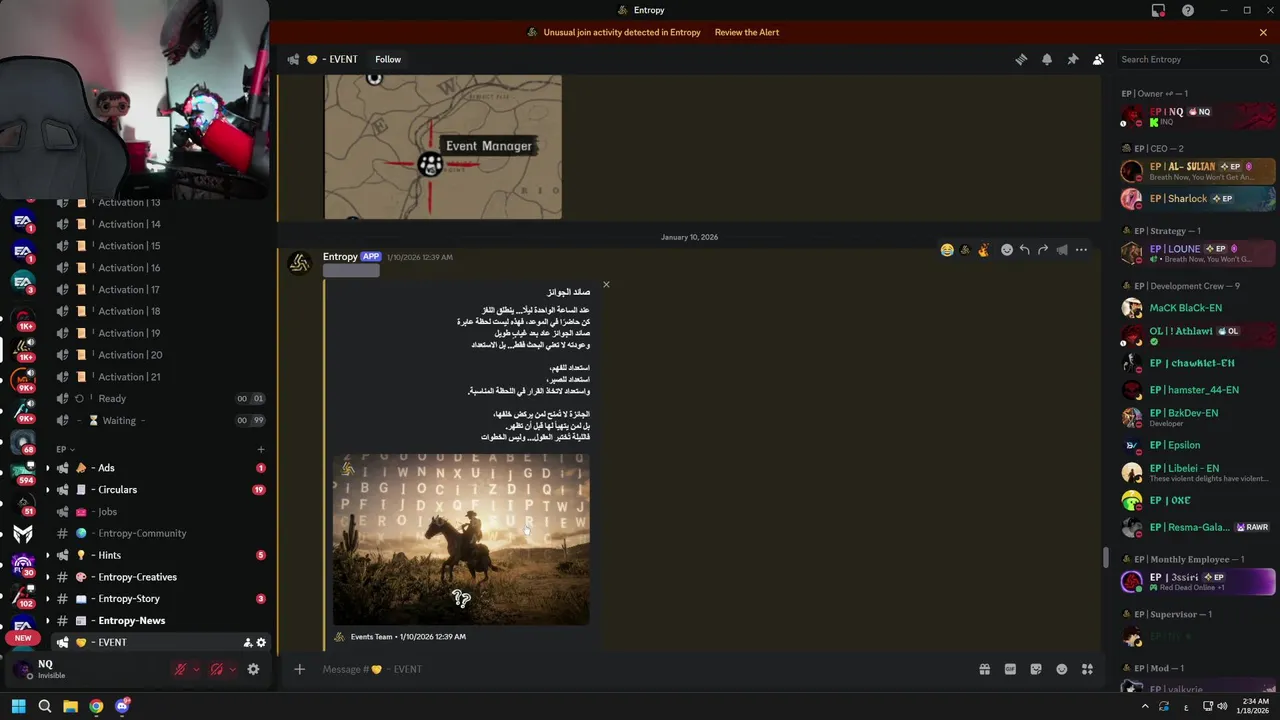Image resolution: width=1280 pixels, height=720 pixels.
Task: Open the Event Manager map image
Action: click(443, 147)
